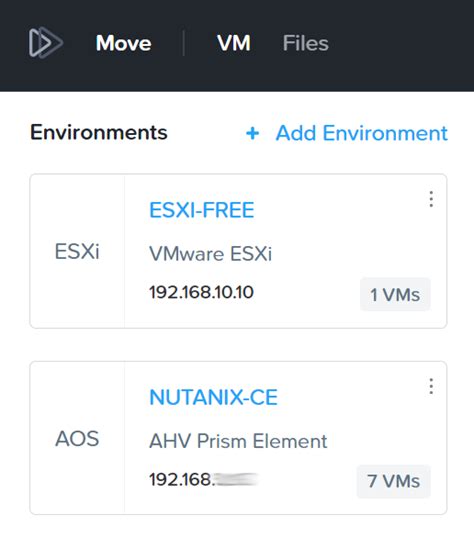Select the 192.168.10.10 IP address text
Screen dimensions: 474x549
coord(201,292)
